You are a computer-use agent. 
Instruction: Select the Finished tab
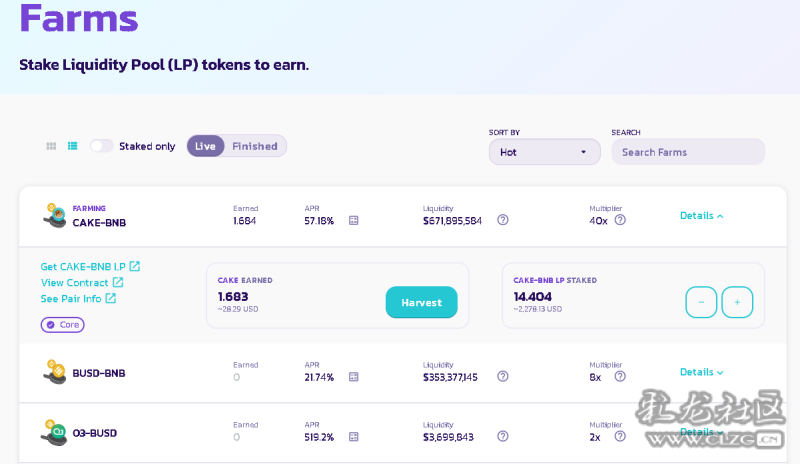[x=255, y=146]
